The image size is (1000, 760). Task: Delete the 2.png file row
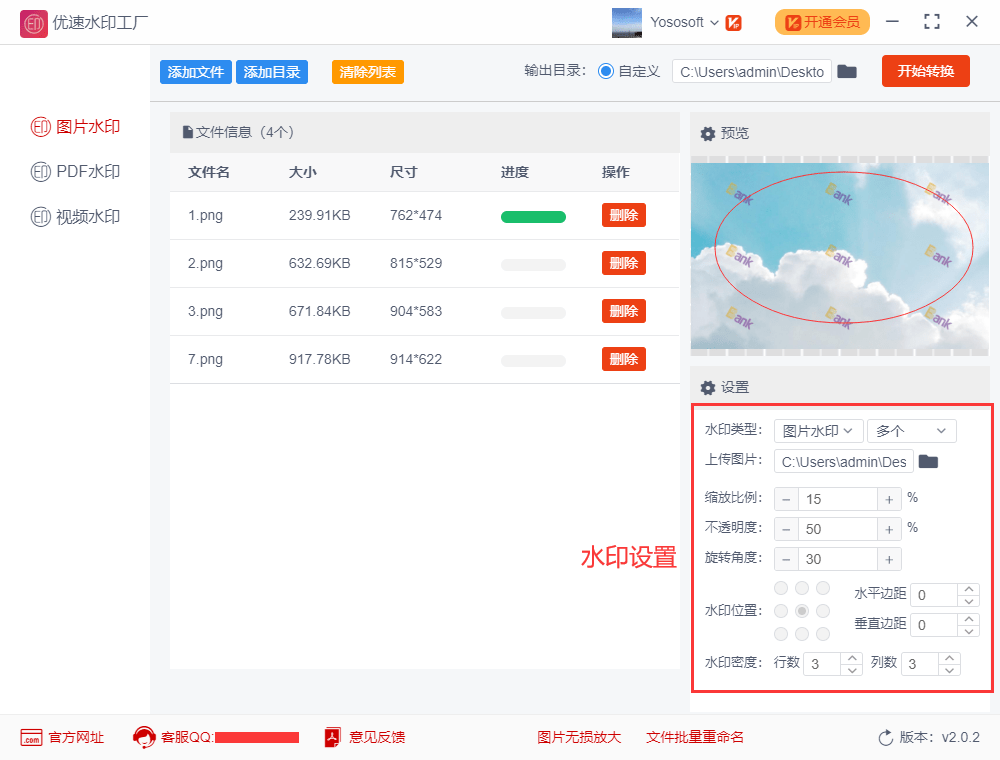(623, 263)
